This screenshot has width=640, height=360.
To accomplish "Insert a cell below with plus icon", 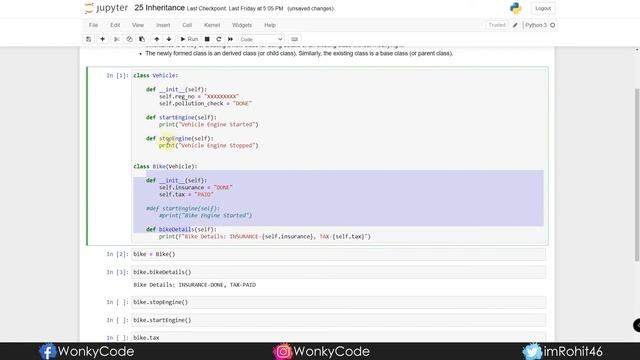I will point(102,39).
